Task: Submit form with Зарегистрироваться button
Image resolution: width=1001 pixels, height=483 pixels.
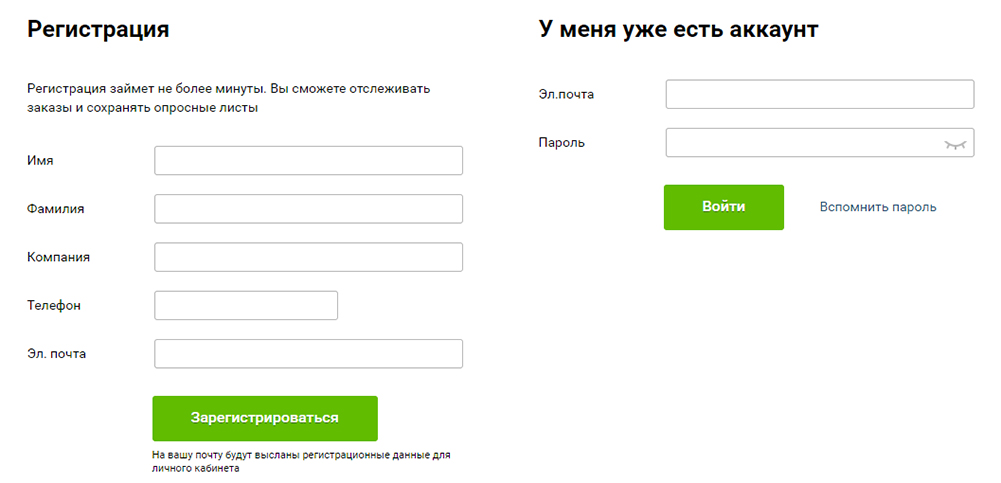Action: [x=265, y=419]
